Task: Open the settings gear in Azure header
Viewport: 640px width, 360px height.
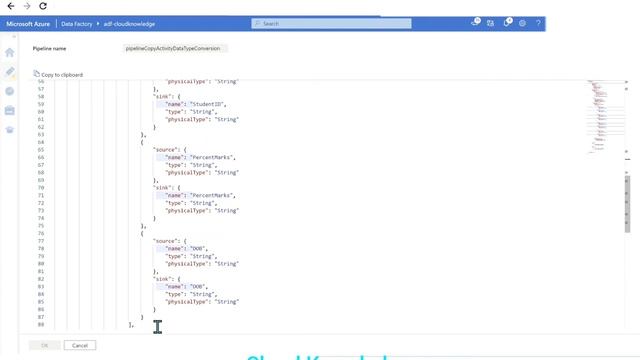Action: (x=522, y=23)
